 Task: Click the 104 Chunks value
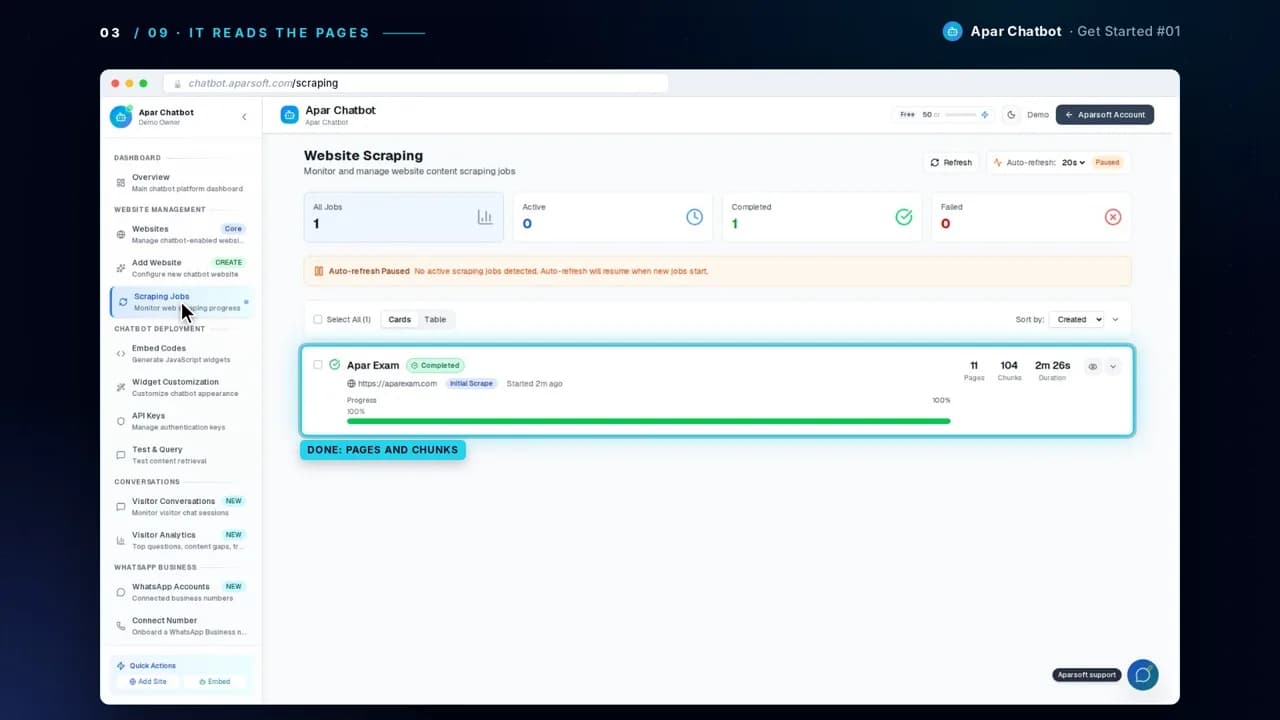click(x=1009, y=366)
